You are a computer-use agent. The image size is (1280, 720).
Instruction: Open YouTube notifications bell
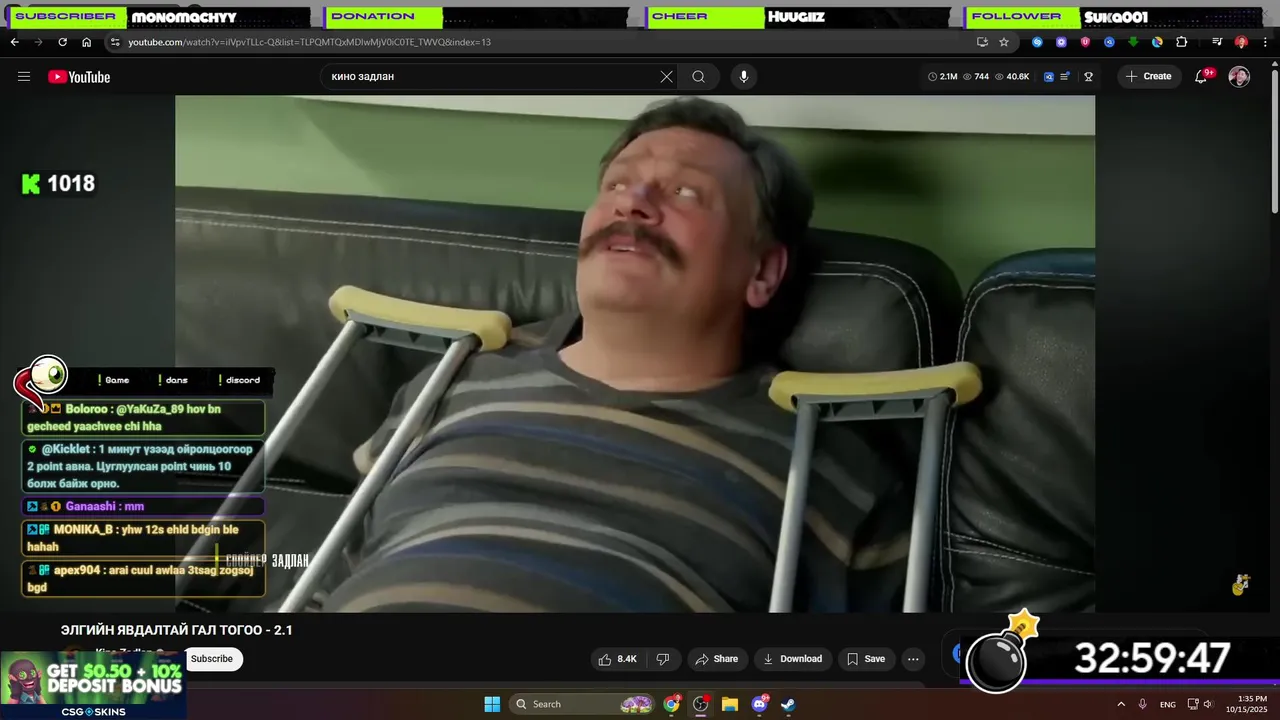coord(1203,77)
